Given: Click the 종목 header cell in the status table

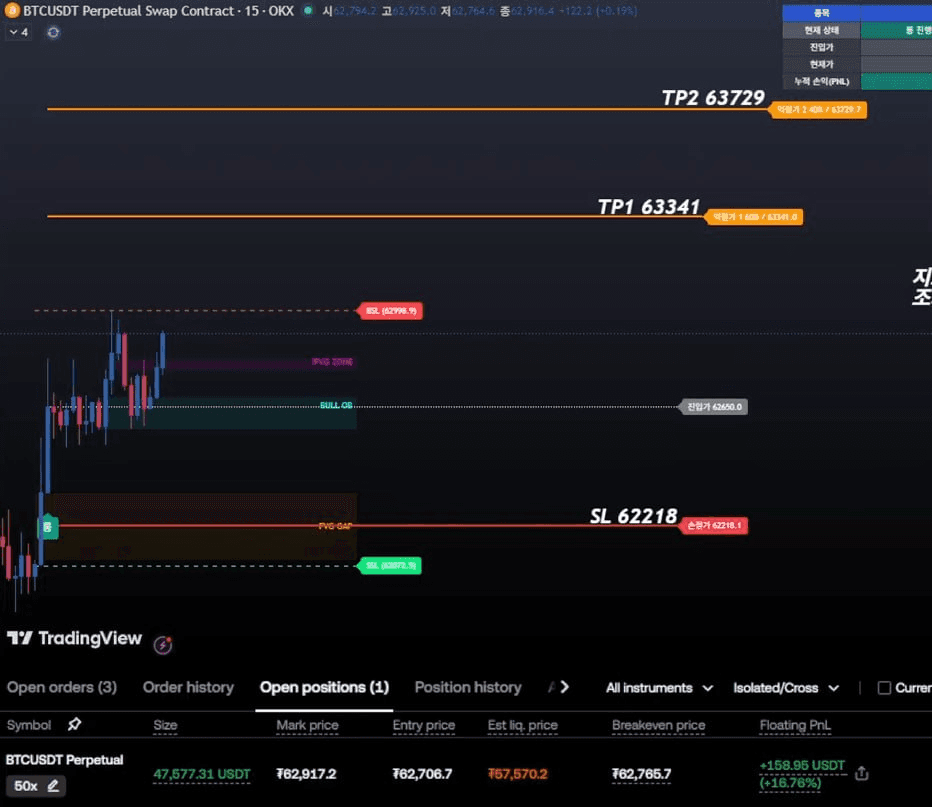Looking at the screenshot, I should (821, 12).
